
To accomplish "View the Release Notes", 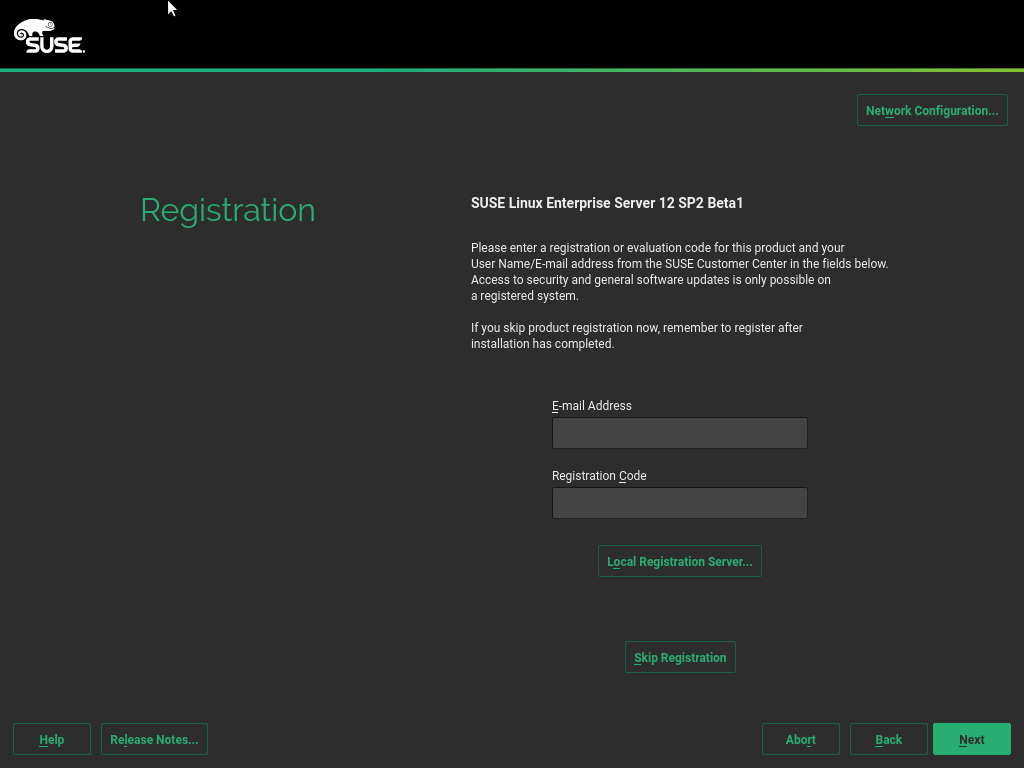I will coord(154,739).
